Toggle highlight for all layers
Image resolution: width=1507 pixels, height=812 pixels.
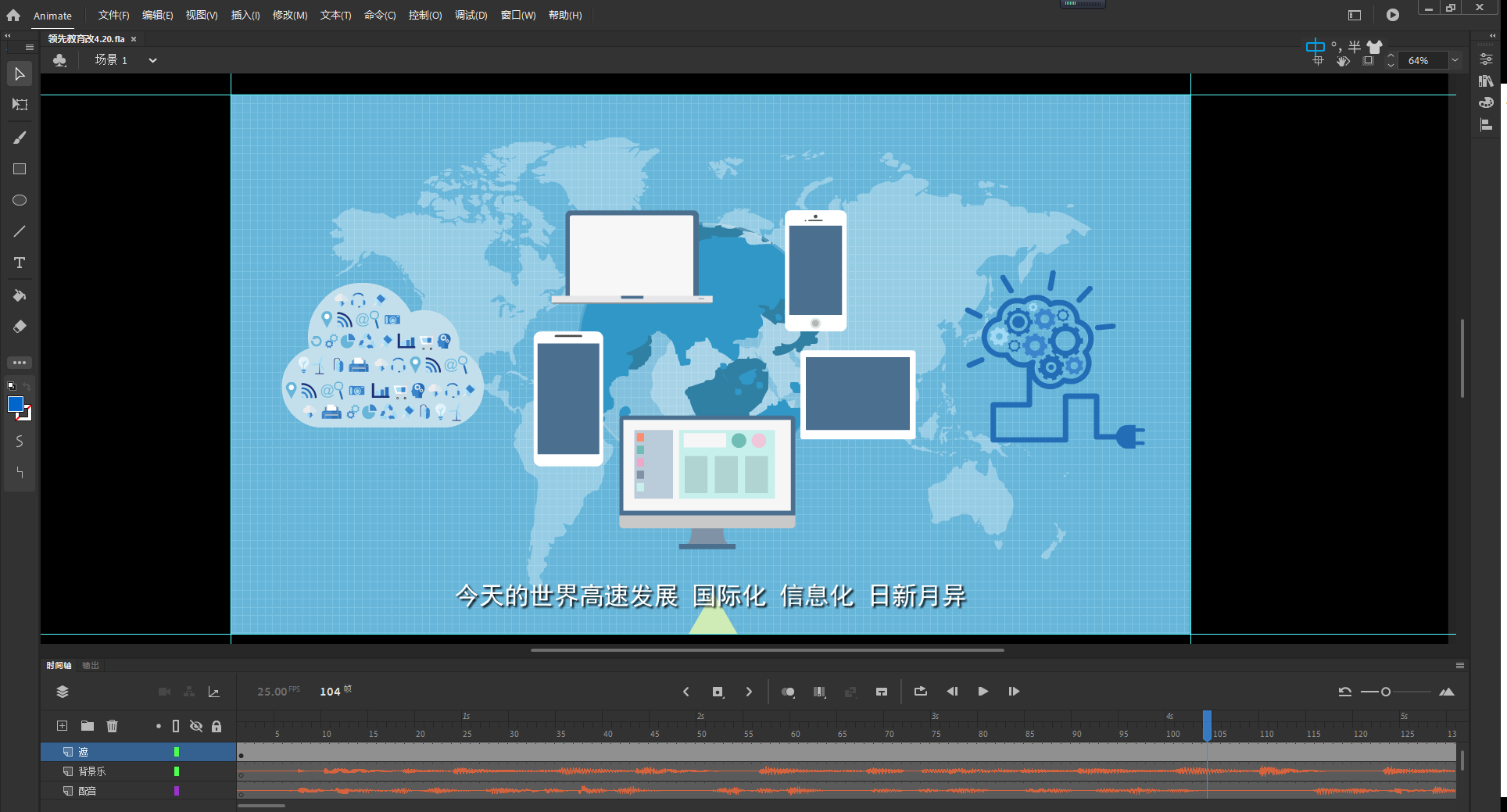point(159,726)
